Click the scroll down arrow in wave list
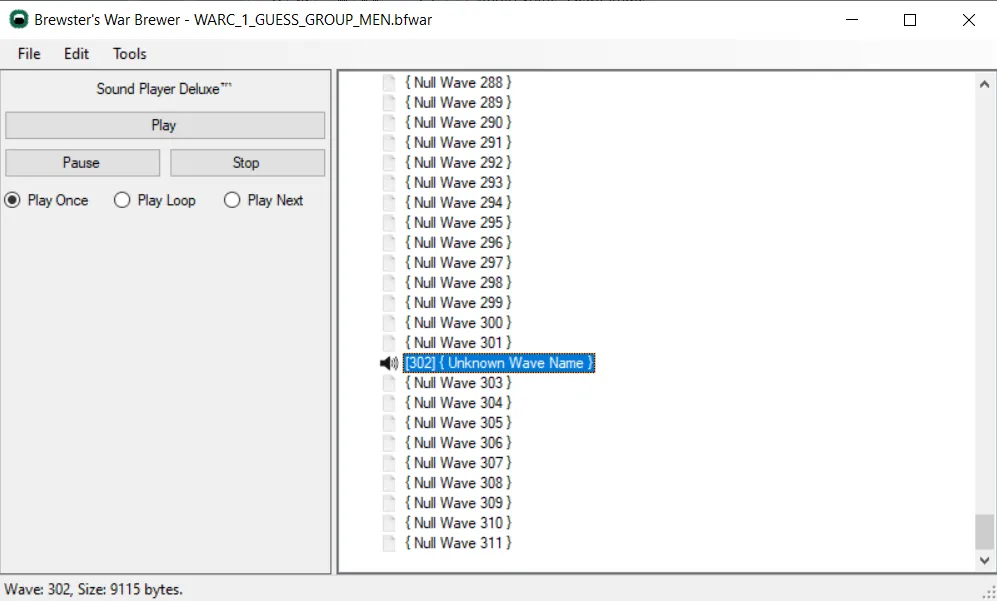The height and width of the screenshot is (601, 997). tap(985, 561)
